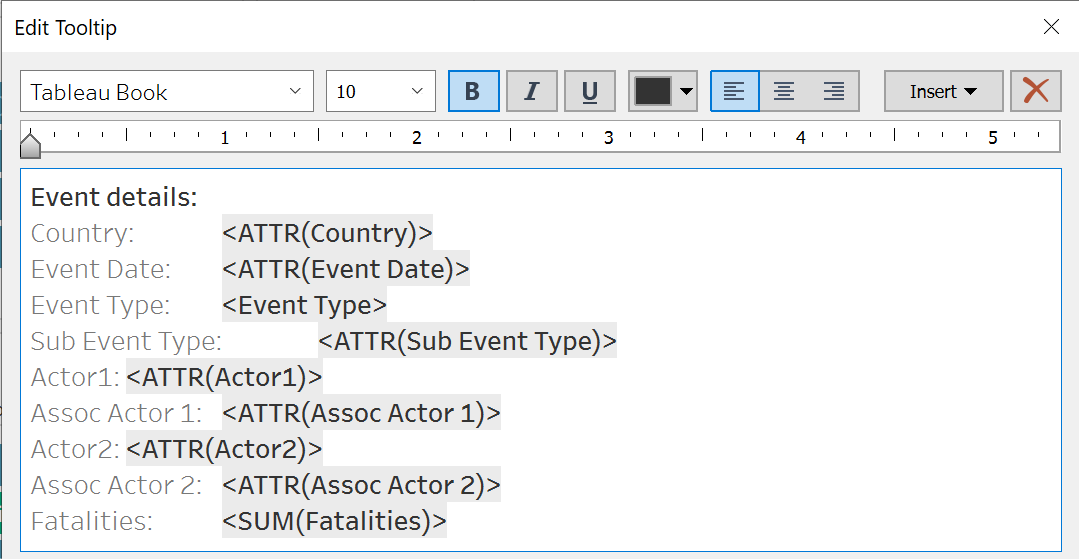
Task: Click the ruler indent marker
Action: pyautogui.click(x=31, y=146)
